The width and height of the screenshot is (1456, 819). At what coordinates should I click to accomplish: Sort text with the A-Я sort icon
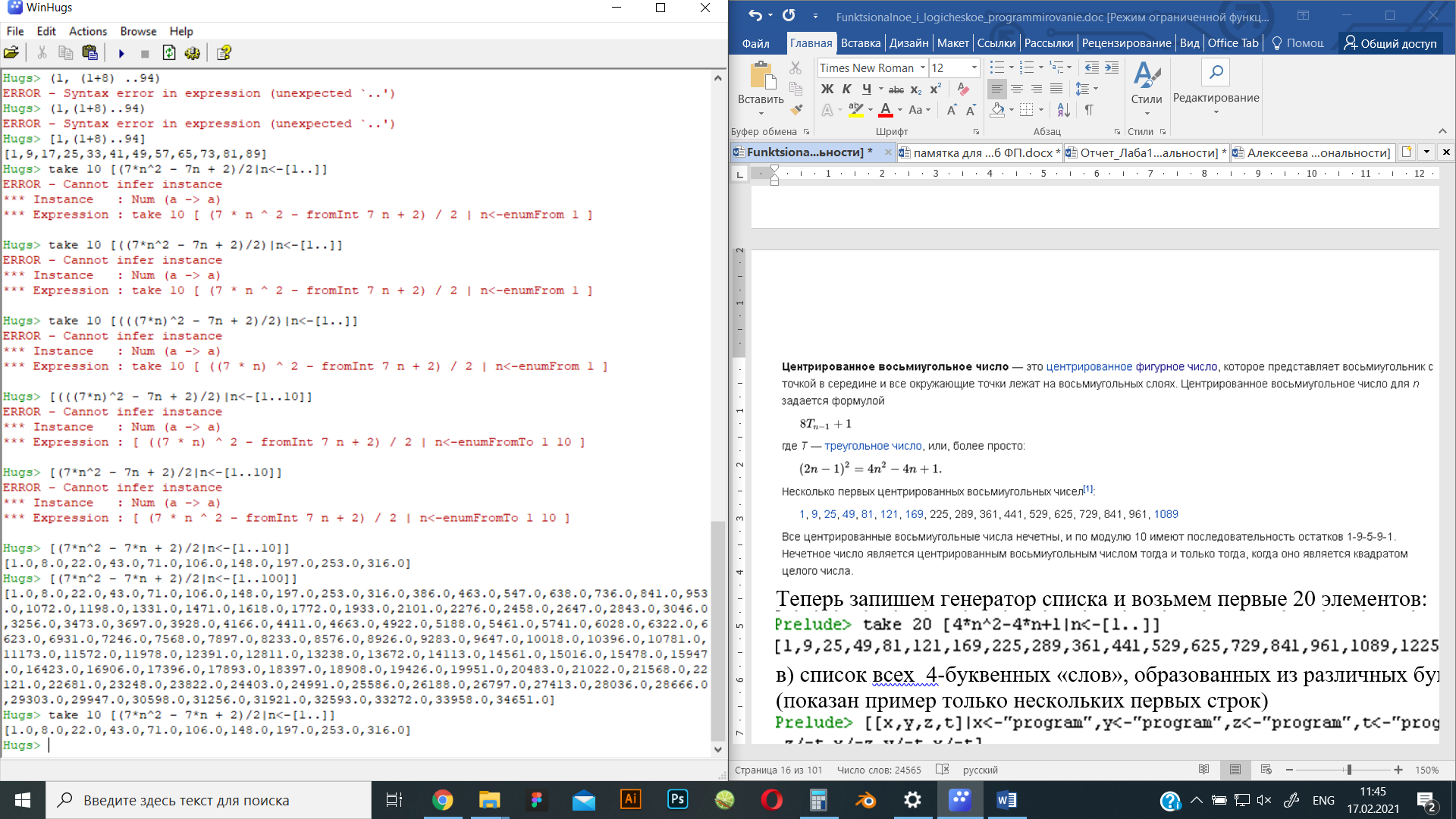[x=1063, y=111]
